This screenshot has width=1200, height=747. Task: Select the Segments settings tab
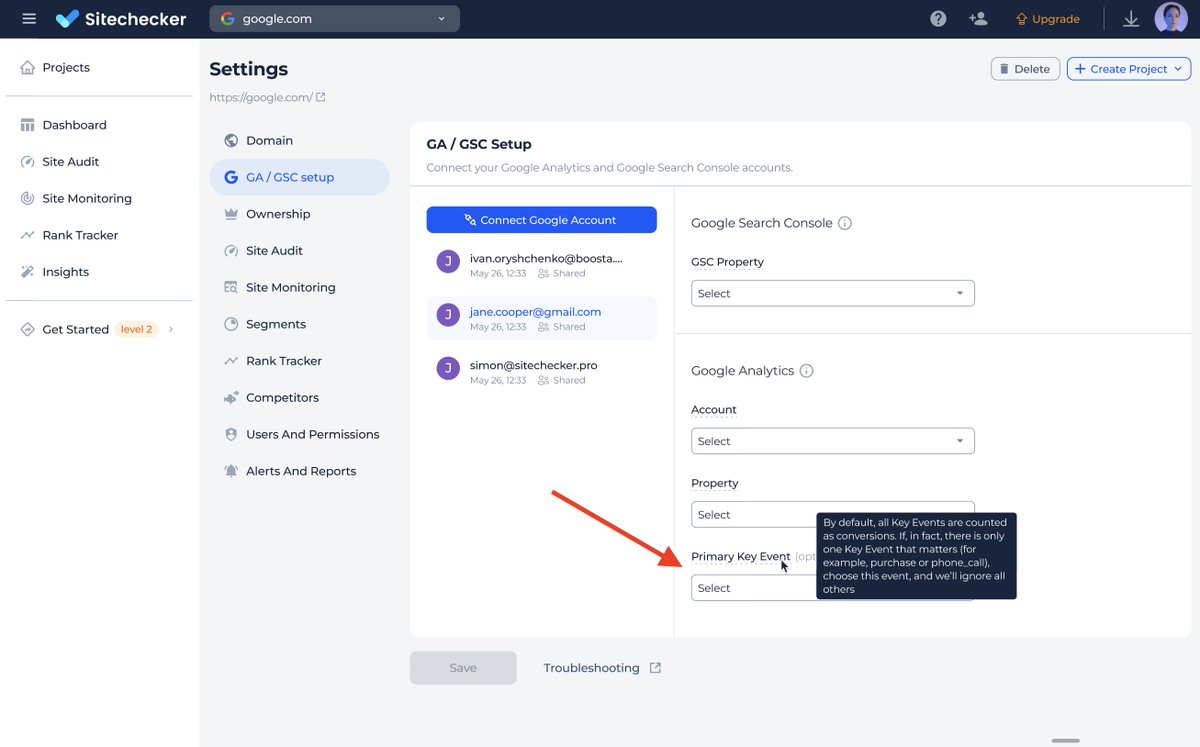tap(299, 324)
